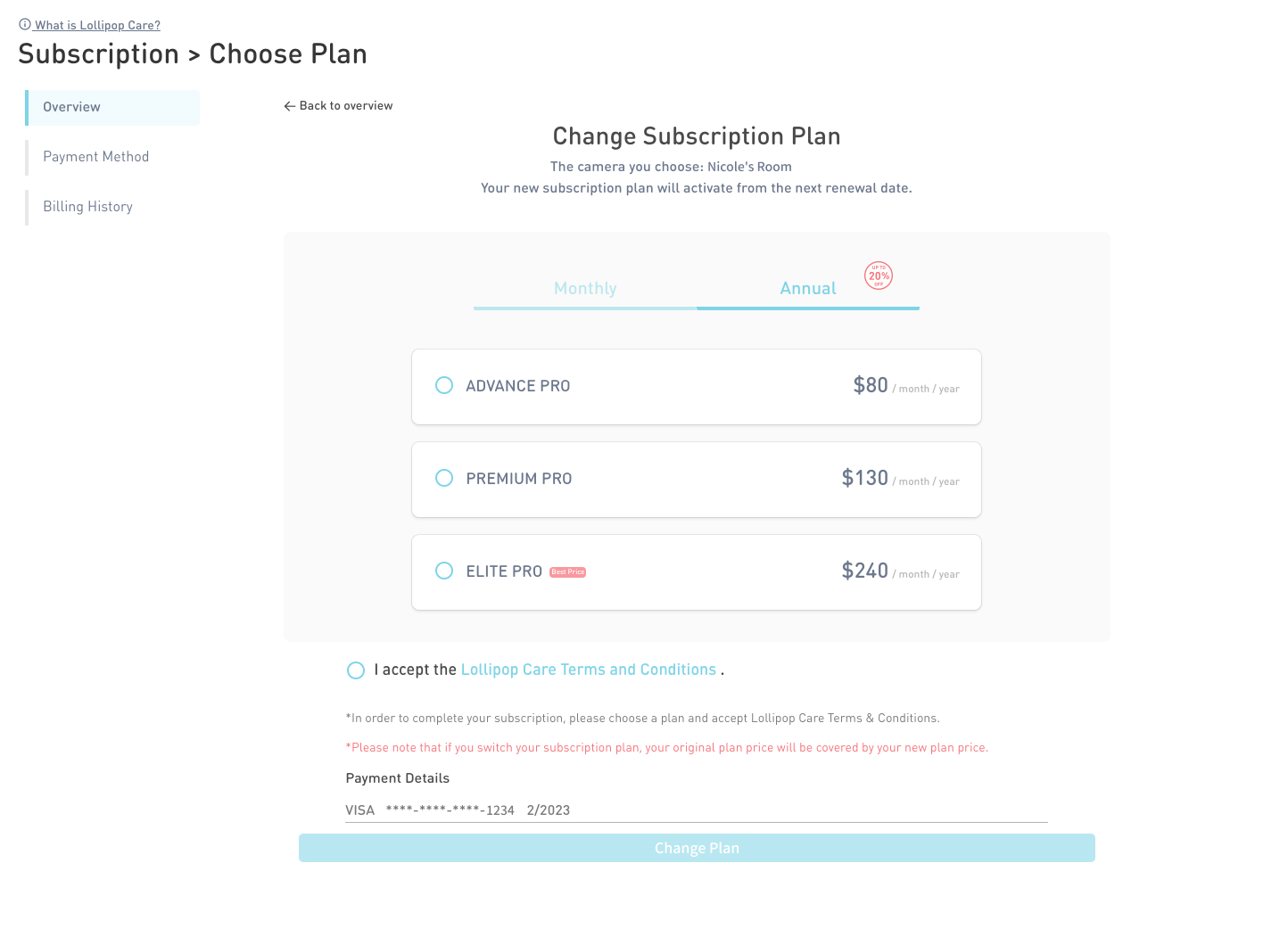
Task: Open Lollipop Care Terms and Conditions link
Action: 589,670
